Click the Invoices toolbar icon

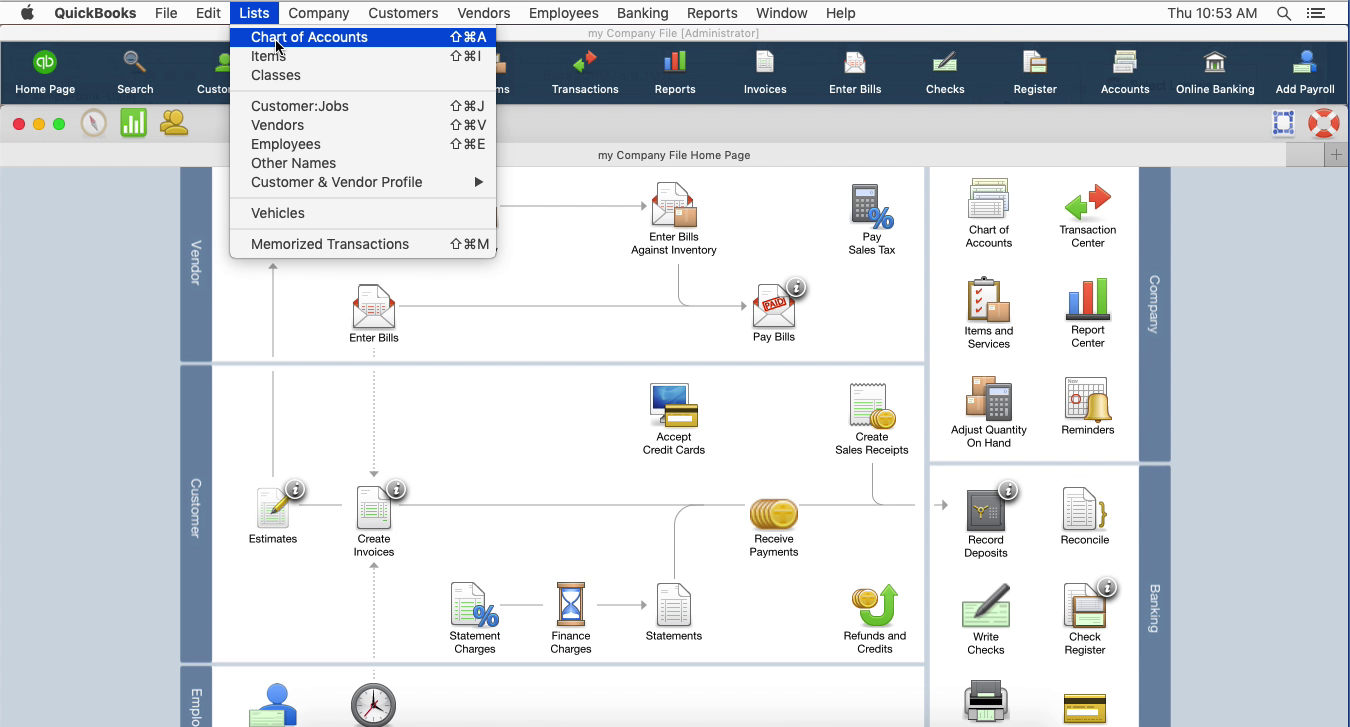pos(765,72)
